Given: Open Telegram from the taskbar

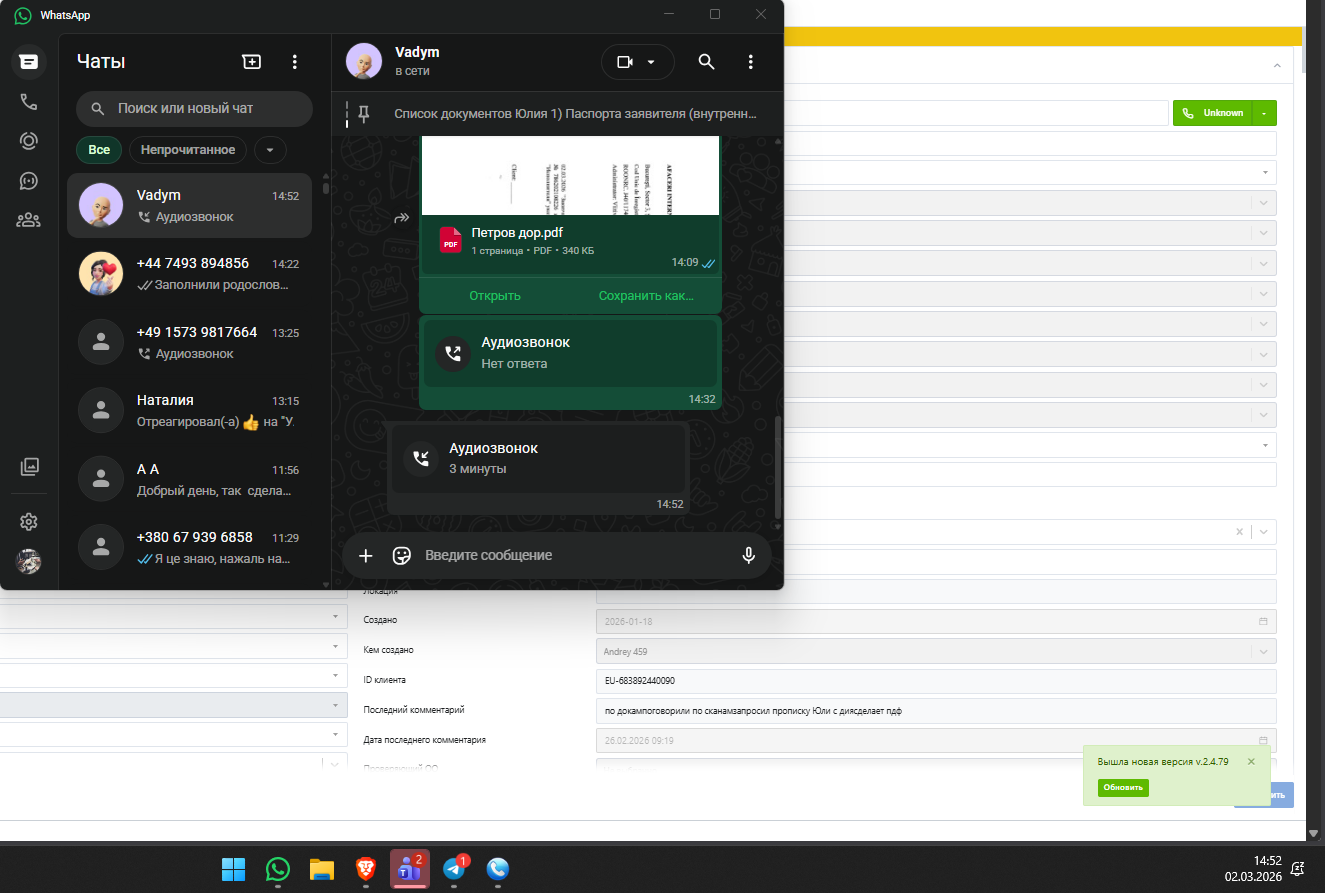Looking at the screenshot, I should (x=454, y=869).
